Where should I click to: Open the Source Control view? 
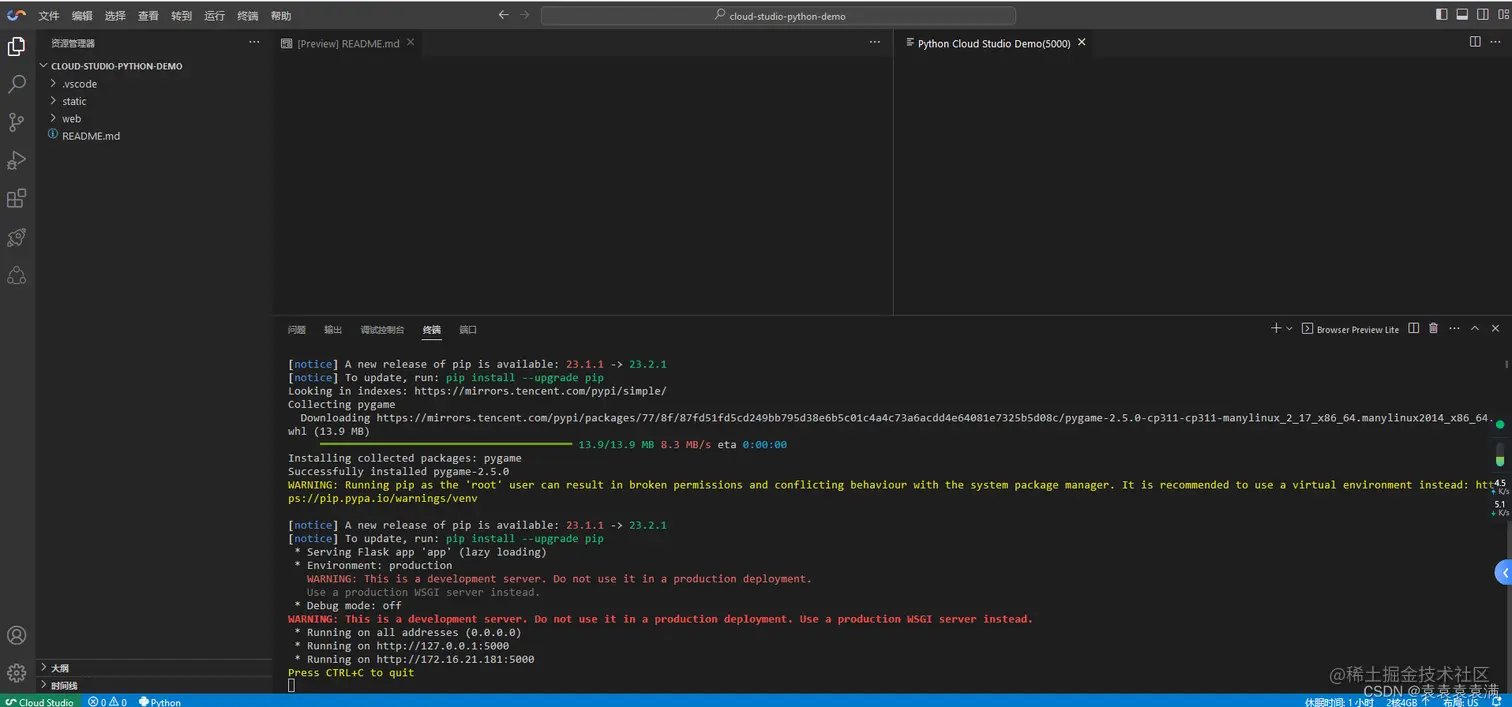16,122
